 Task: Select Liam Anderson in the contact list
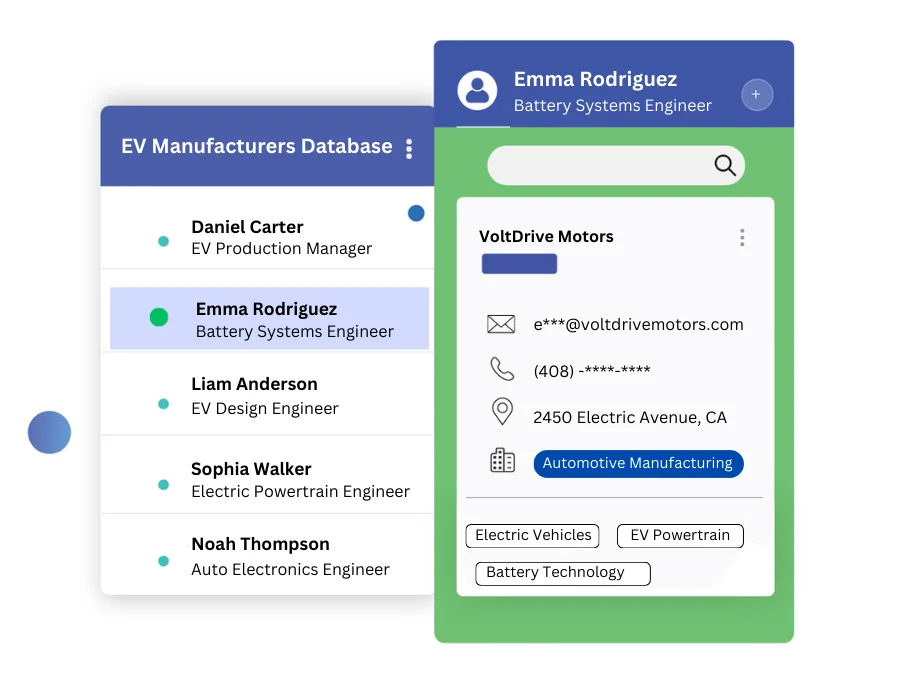pyautogui.click(x=267, y=394)
